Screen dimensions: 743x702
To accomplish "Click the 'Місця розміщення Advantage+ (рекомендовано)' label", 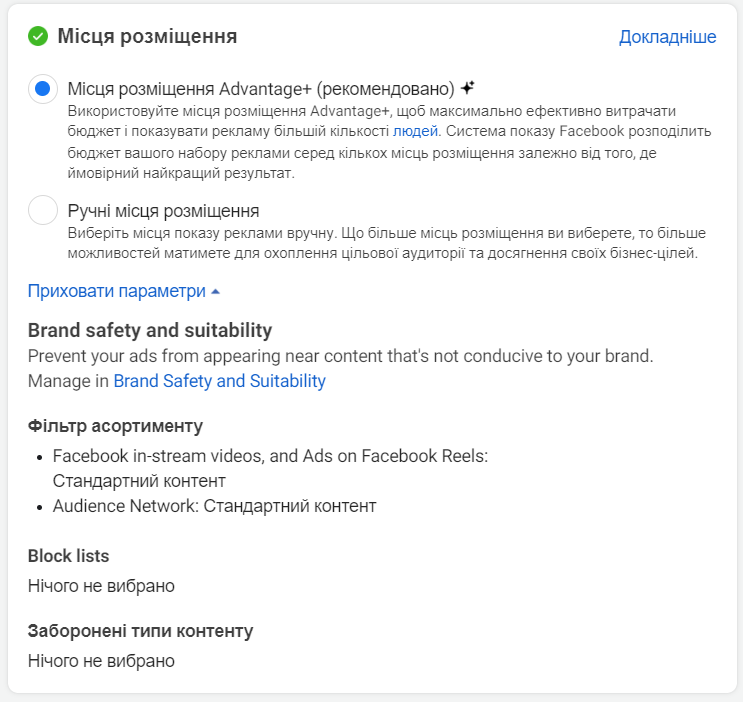I will 261,88.
